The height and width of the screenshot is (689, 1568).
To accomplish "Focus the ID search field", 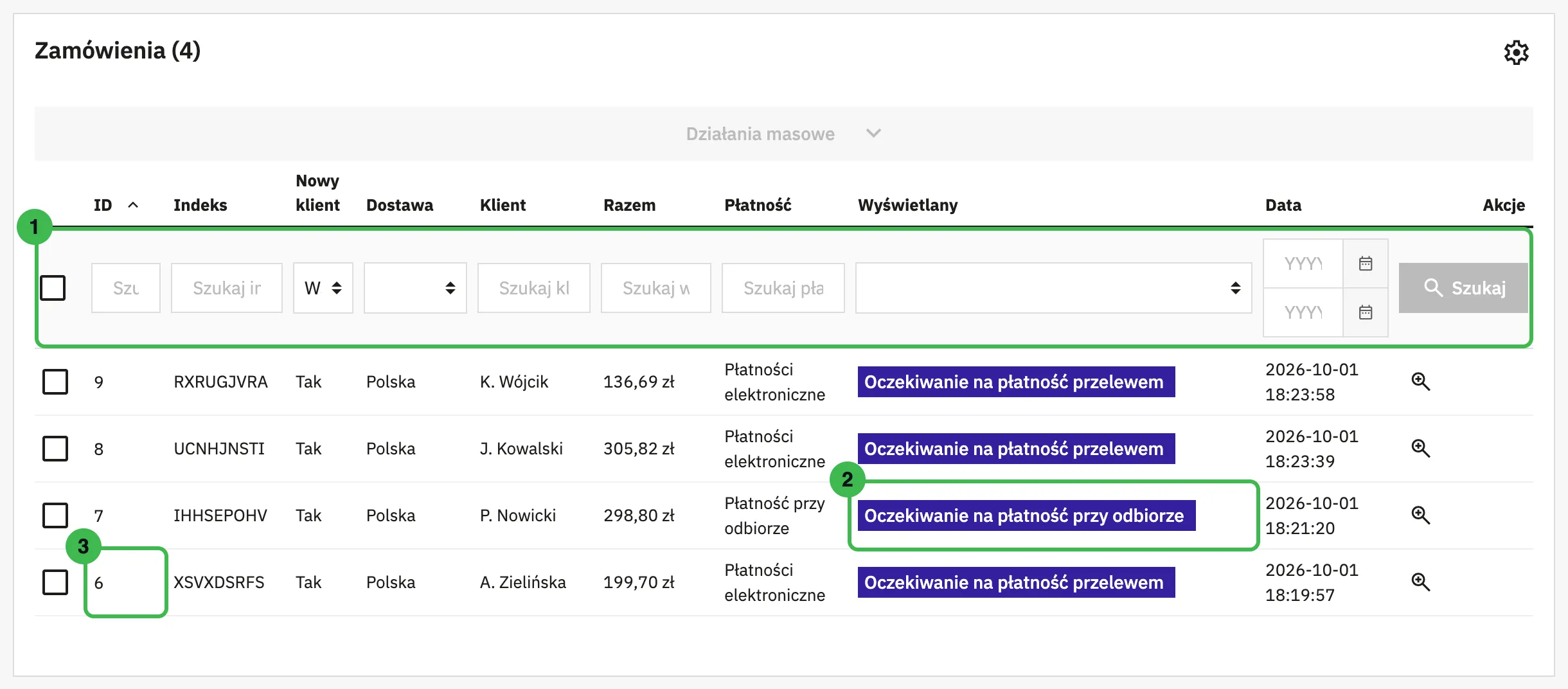I will [x=126, y=288].
